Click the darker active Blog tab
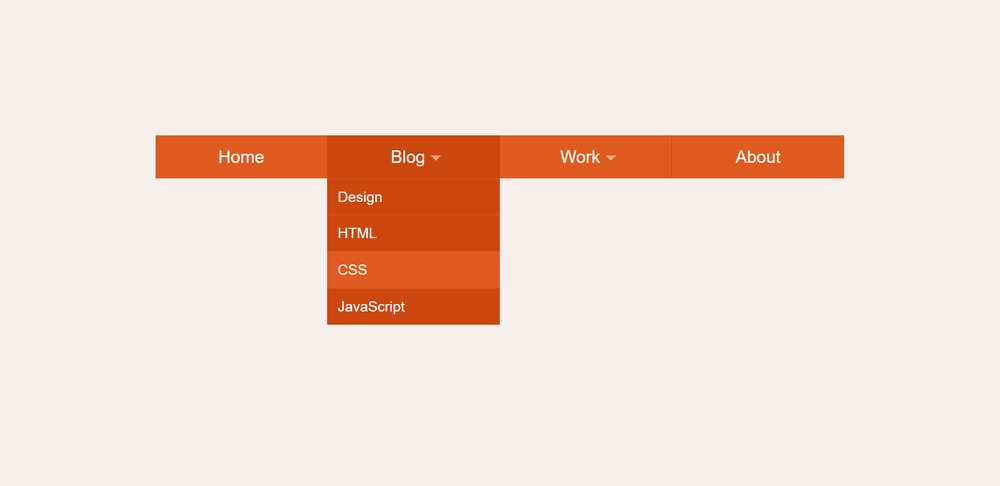 pos(413,157)
